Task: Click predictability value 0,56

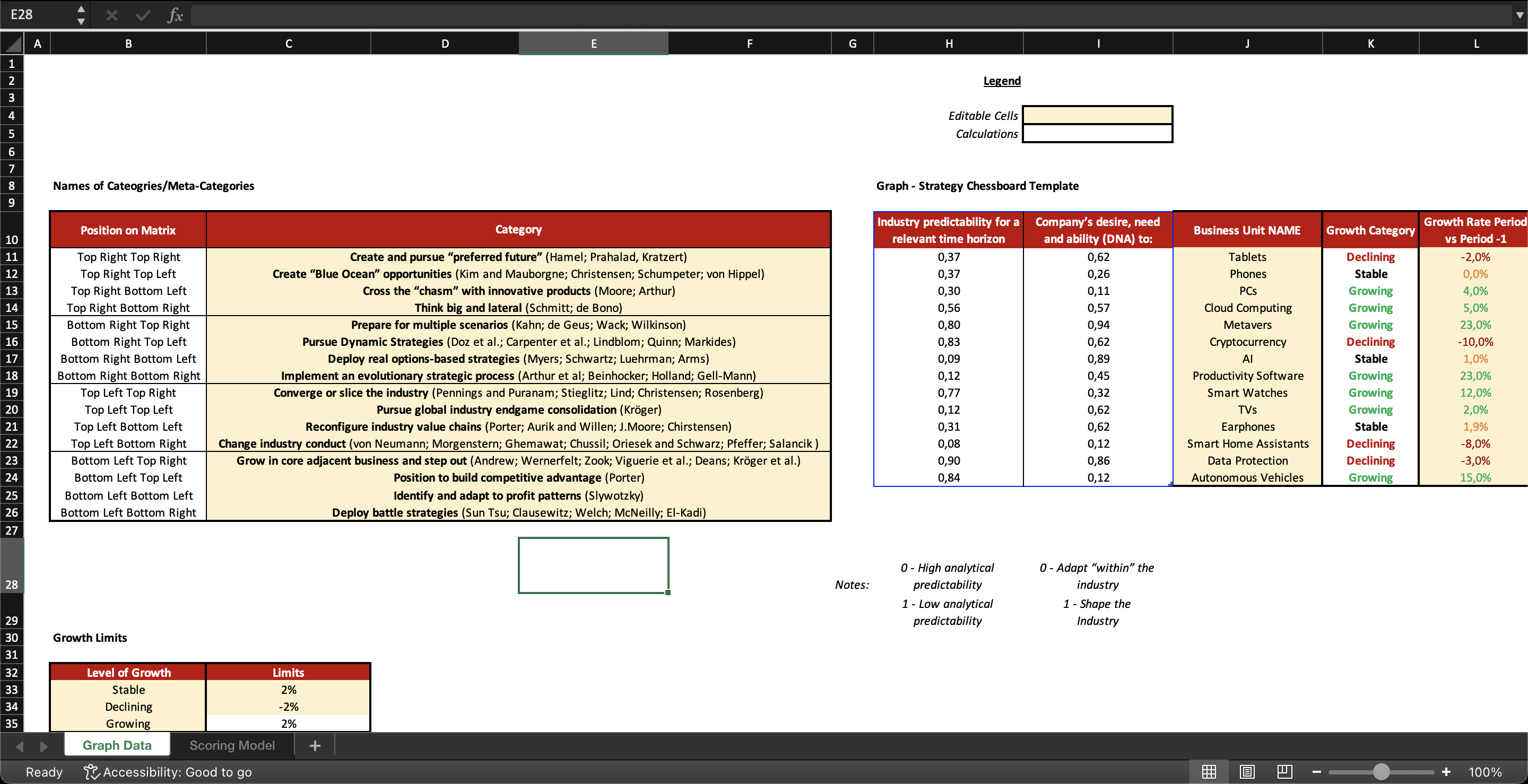Action: point(949,307)
